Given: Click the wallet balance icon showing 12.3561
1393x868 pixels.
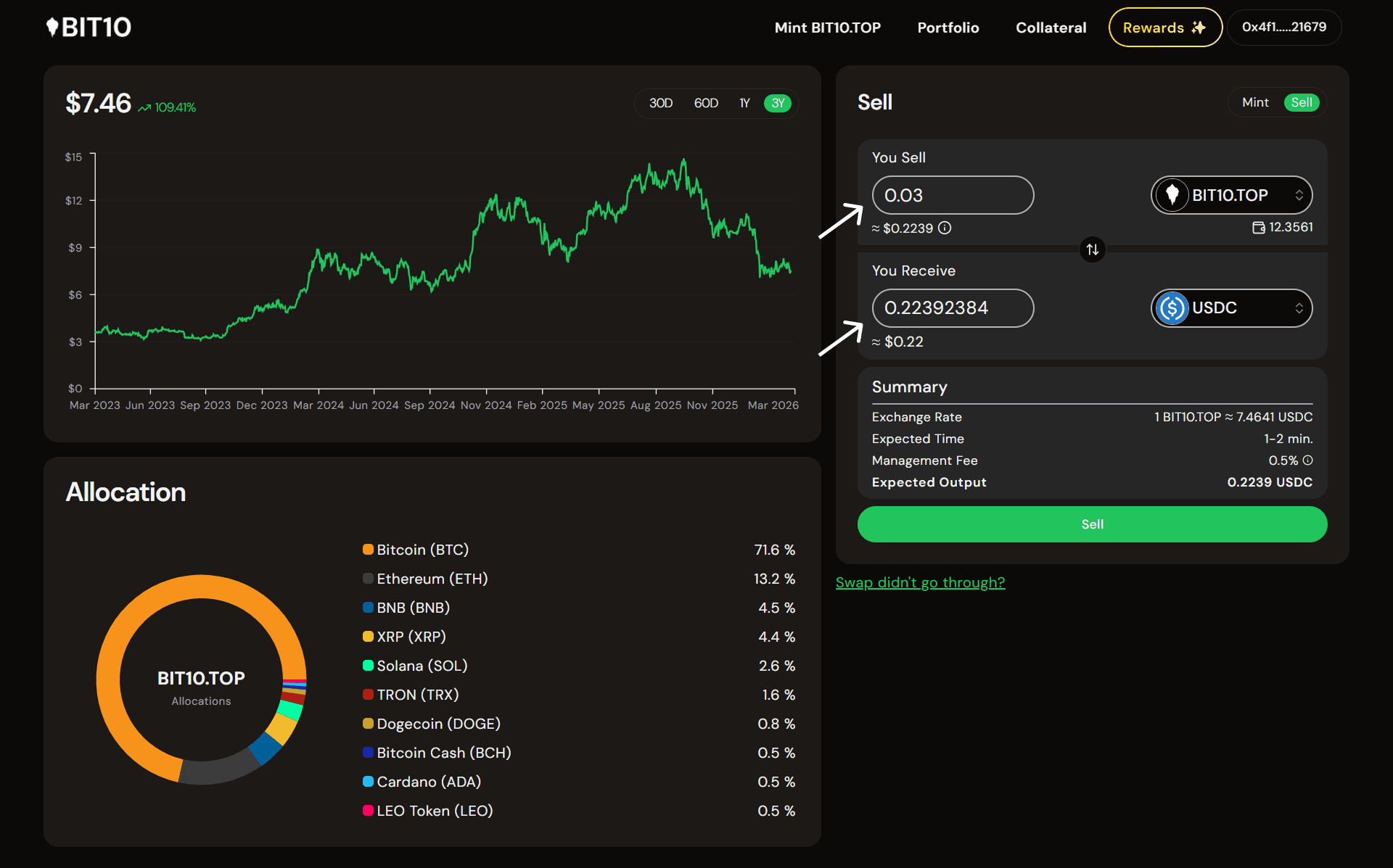Looking at the screenshot, I should (x=1259, y=228).
